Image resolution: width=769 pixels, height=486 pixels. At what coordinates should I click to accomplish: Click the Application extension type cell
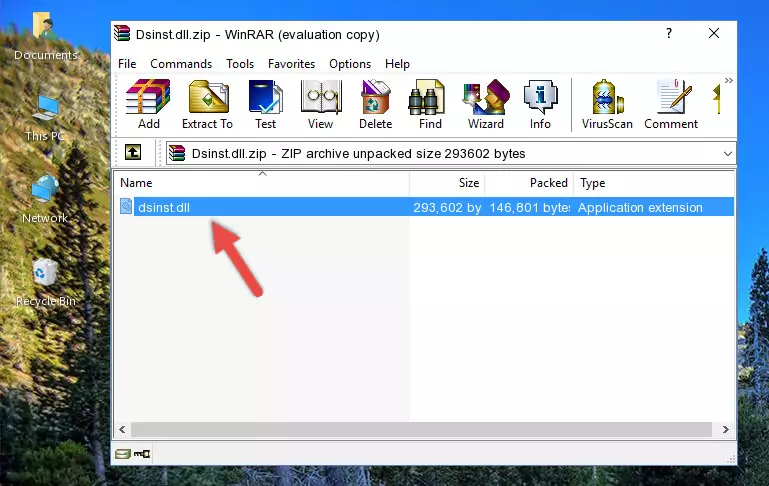(640, 207)
